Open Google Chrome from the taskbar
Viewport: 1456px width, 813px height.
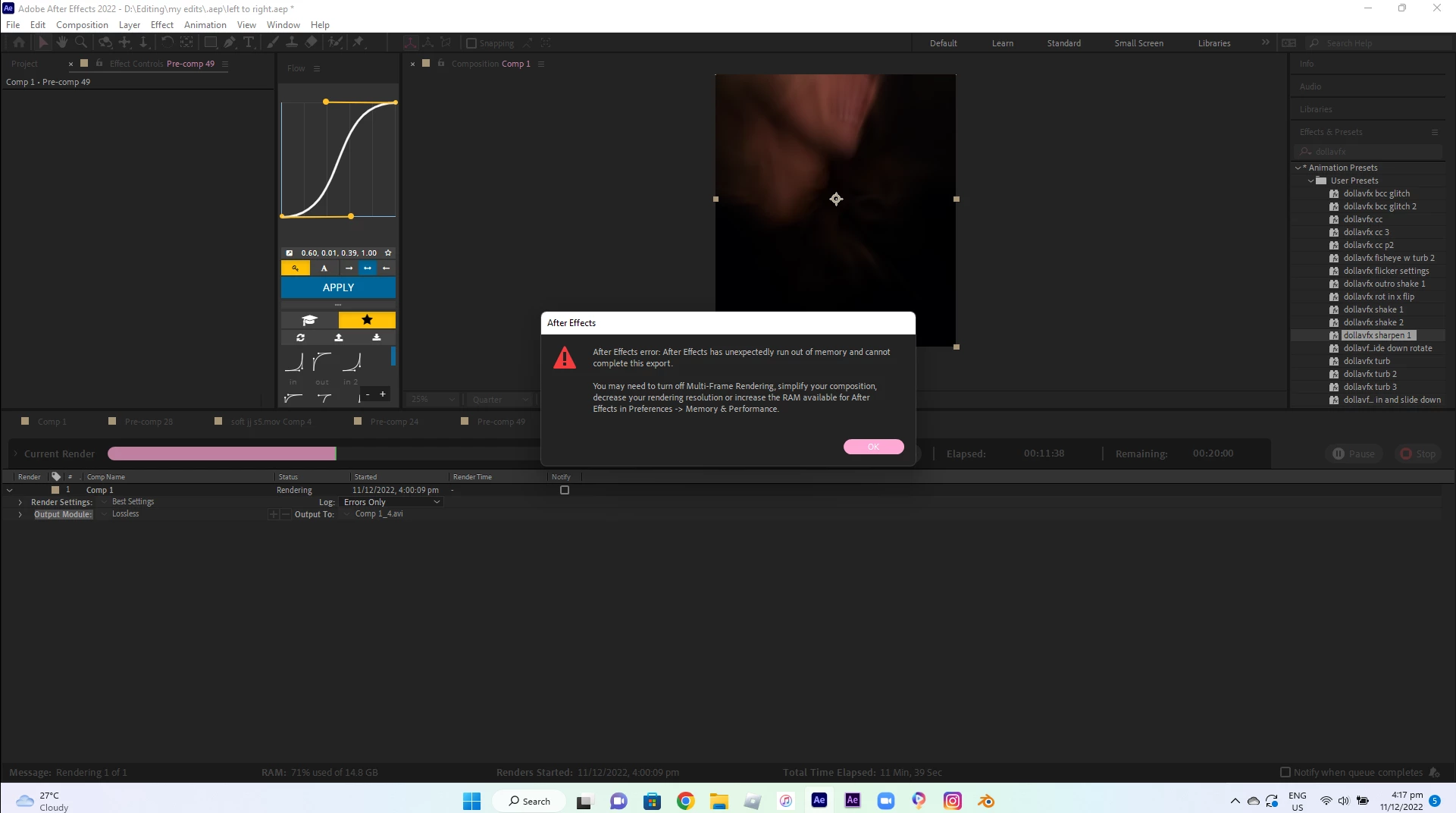tap(686, 801)
